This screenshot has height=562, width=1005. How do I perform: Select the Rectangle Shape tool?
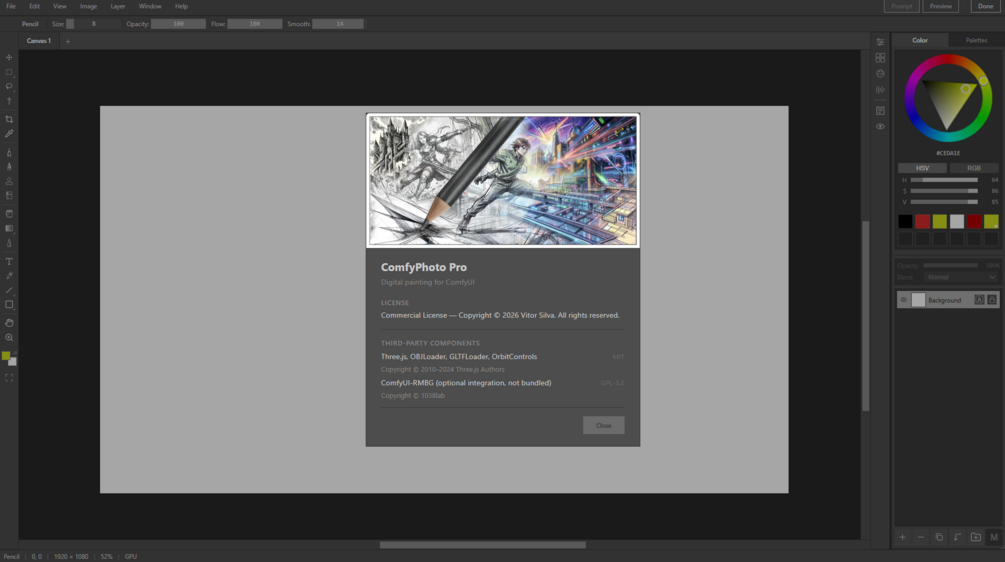[9, 305]
